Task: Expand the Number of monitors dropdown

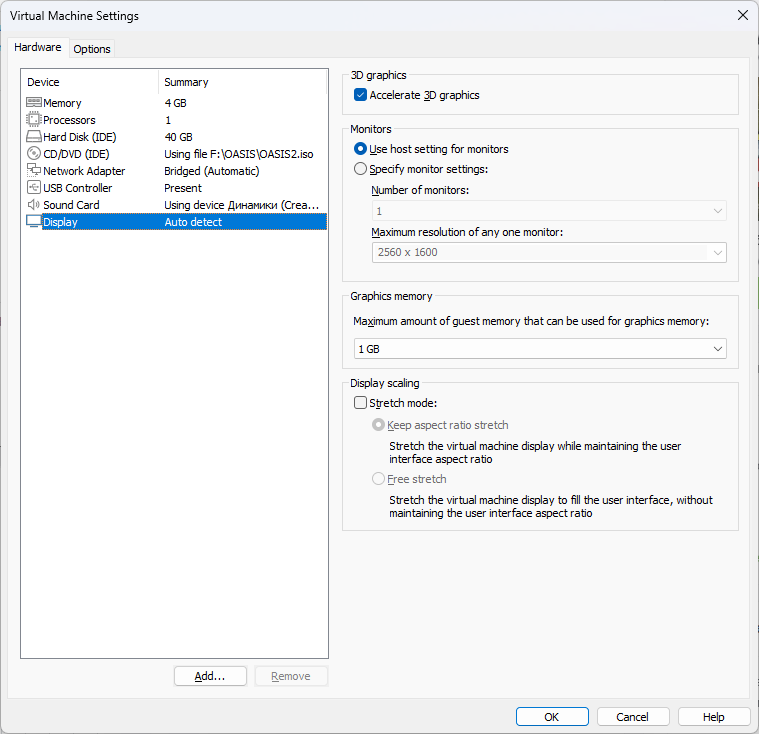Action: point(548,211)
